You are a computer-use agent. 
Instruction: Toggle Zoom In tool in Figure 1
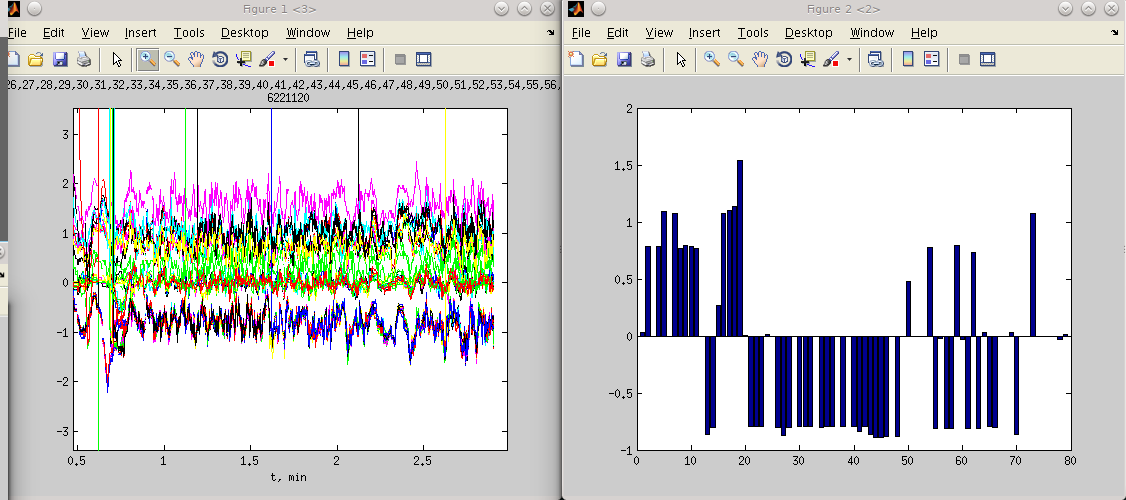[x=147, y=59]
